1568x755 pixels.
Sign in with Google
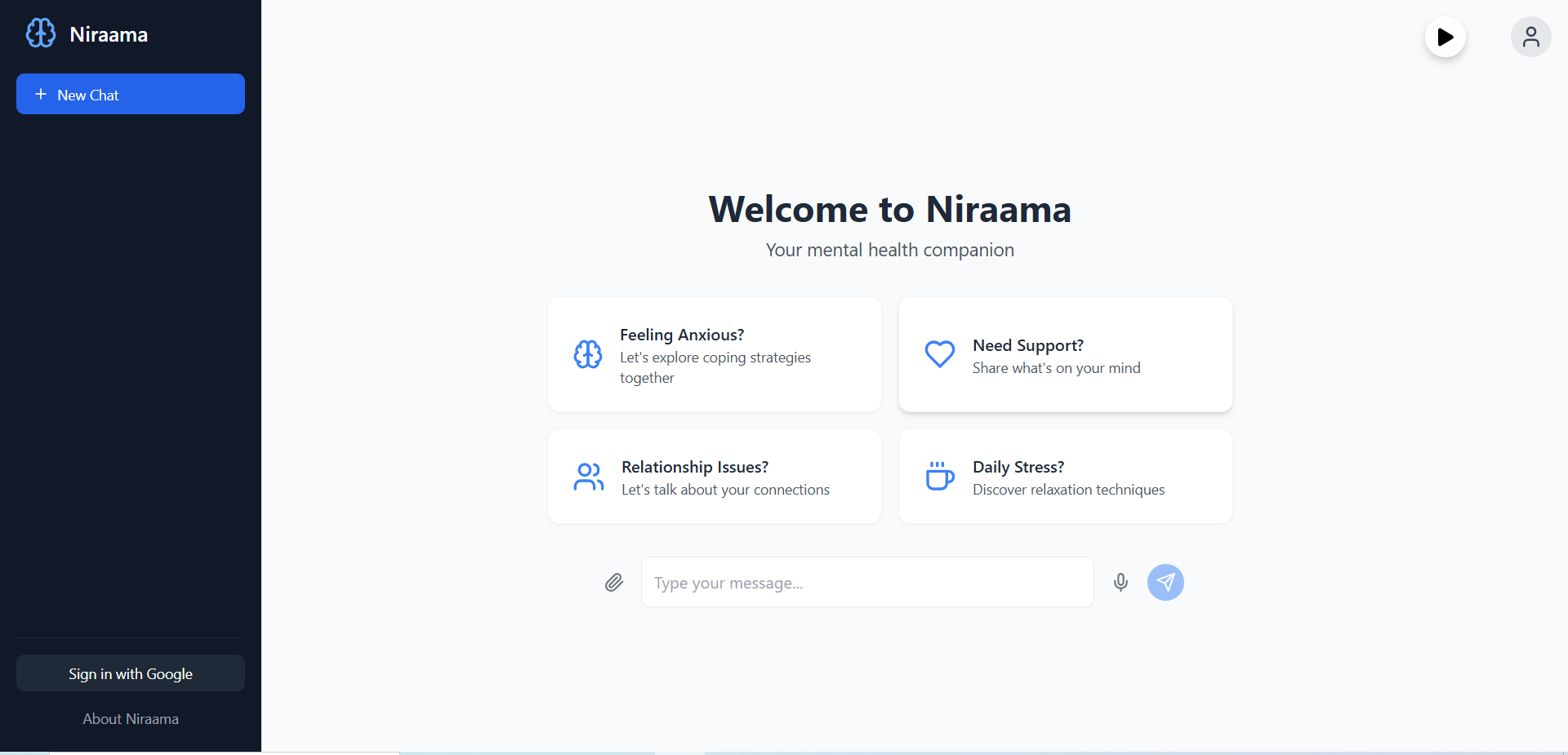tap(131, 673)
